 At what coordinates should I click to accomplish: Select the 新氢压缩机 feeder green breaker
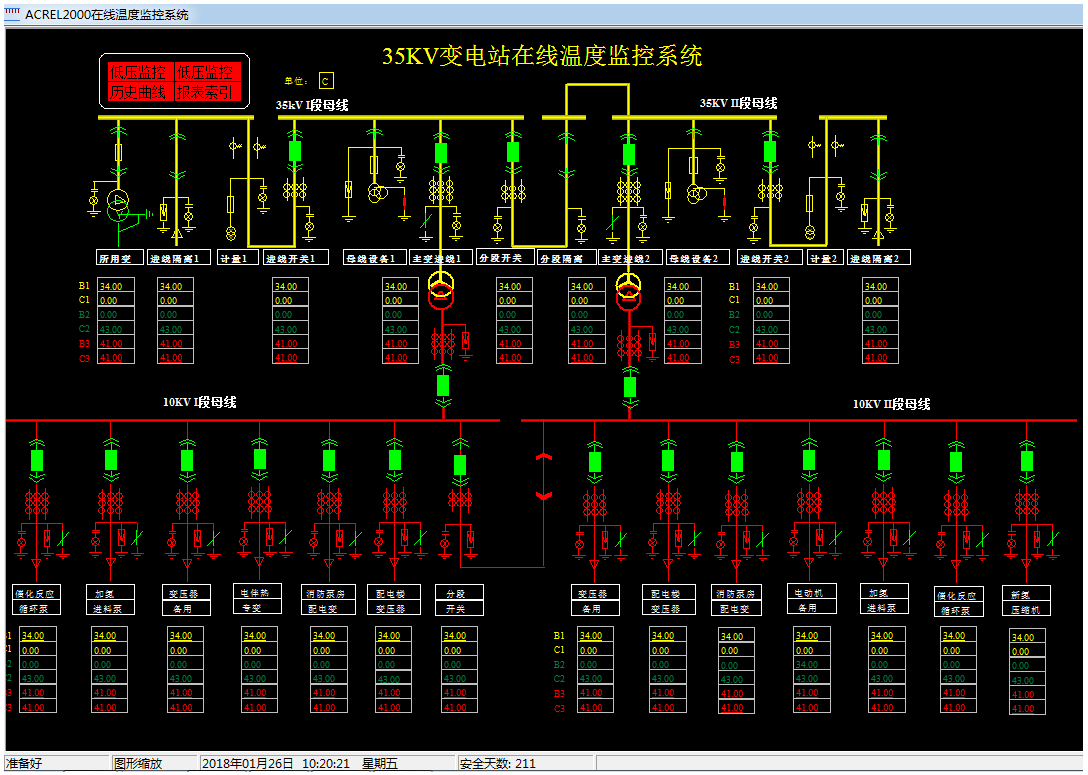click(1027, 461)
